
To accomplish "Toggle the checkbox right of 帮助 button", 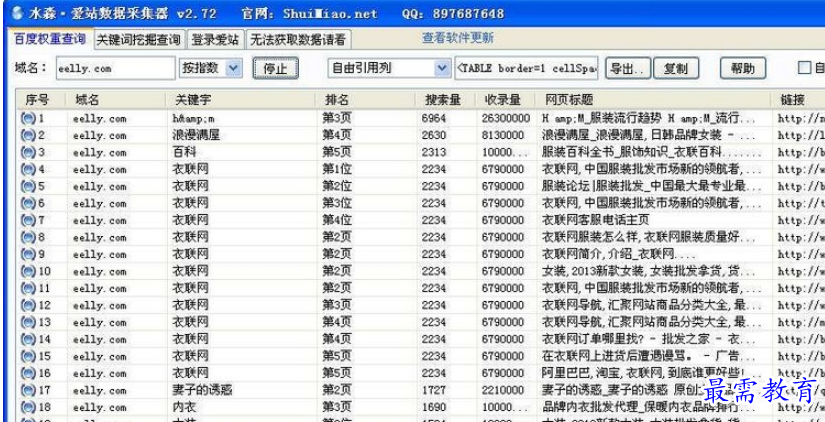I will 804,68.
